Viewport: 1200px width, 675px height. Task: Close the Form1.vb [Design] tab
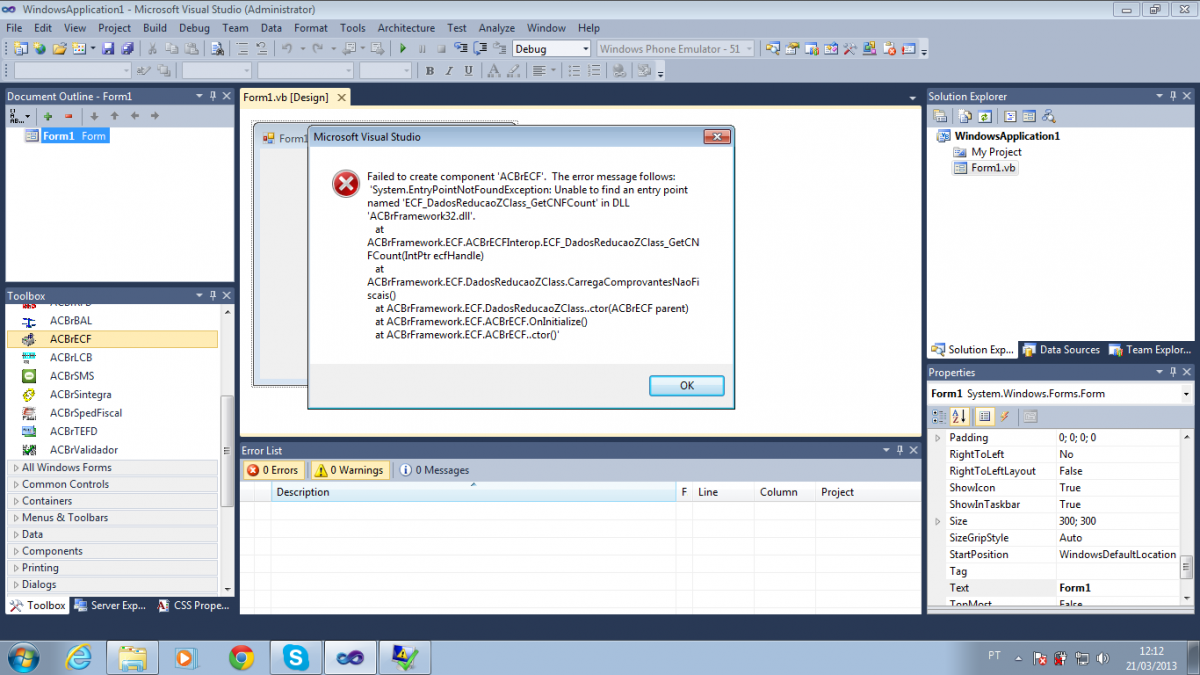coord(341,97)
